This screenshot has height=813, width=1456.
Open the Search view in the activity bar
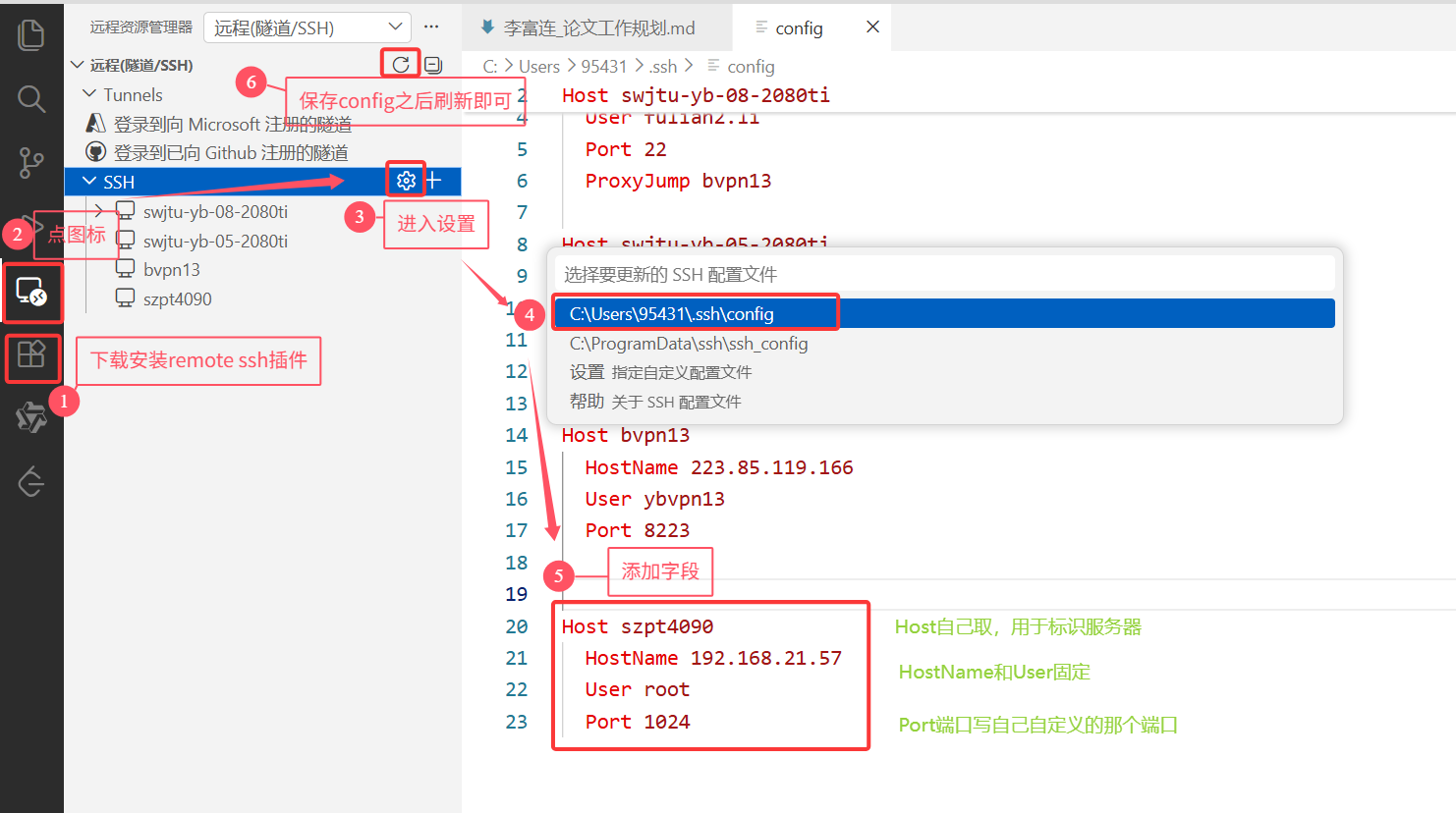coord(30,98)
